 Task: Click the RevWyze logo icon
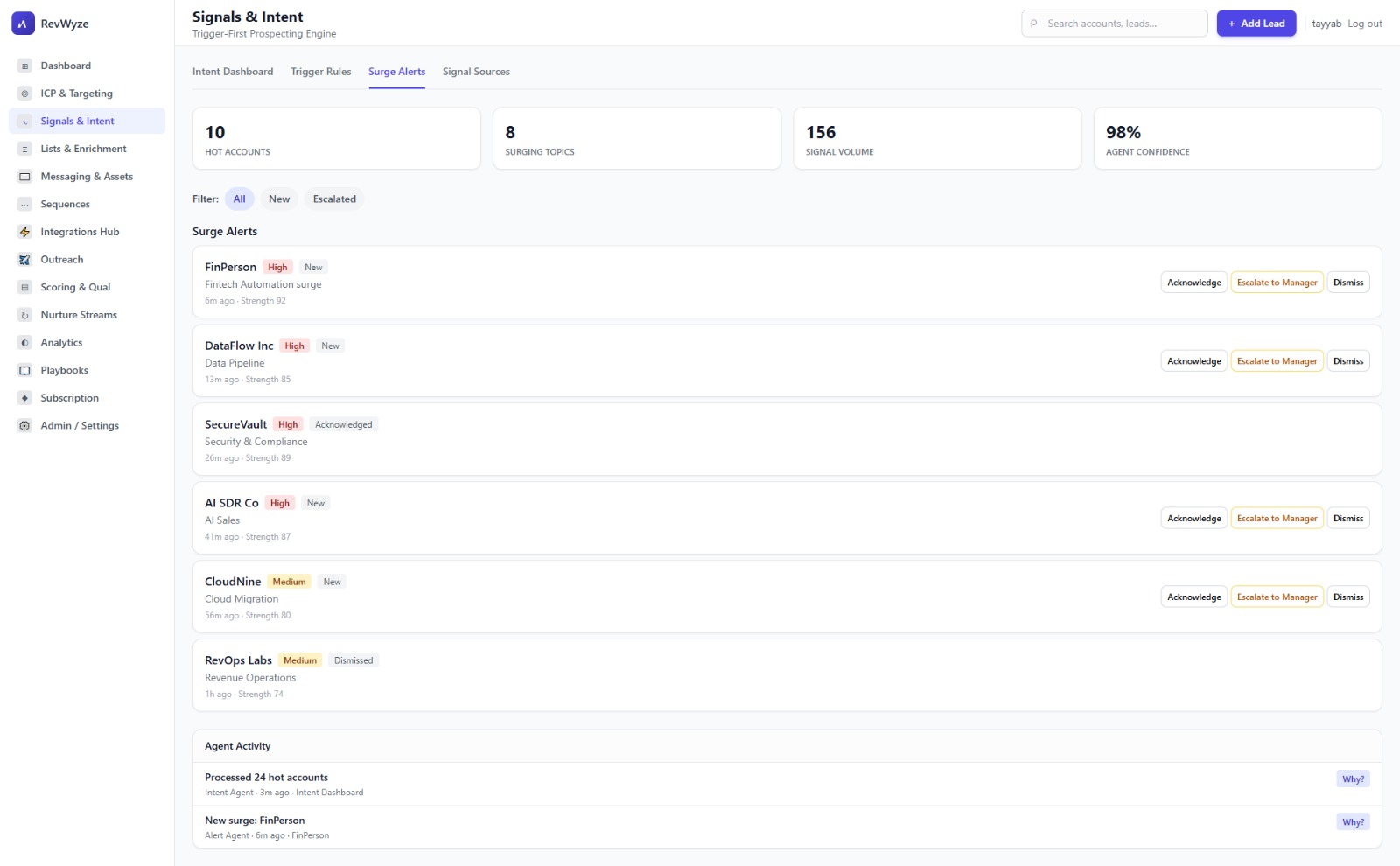[23, 24]
